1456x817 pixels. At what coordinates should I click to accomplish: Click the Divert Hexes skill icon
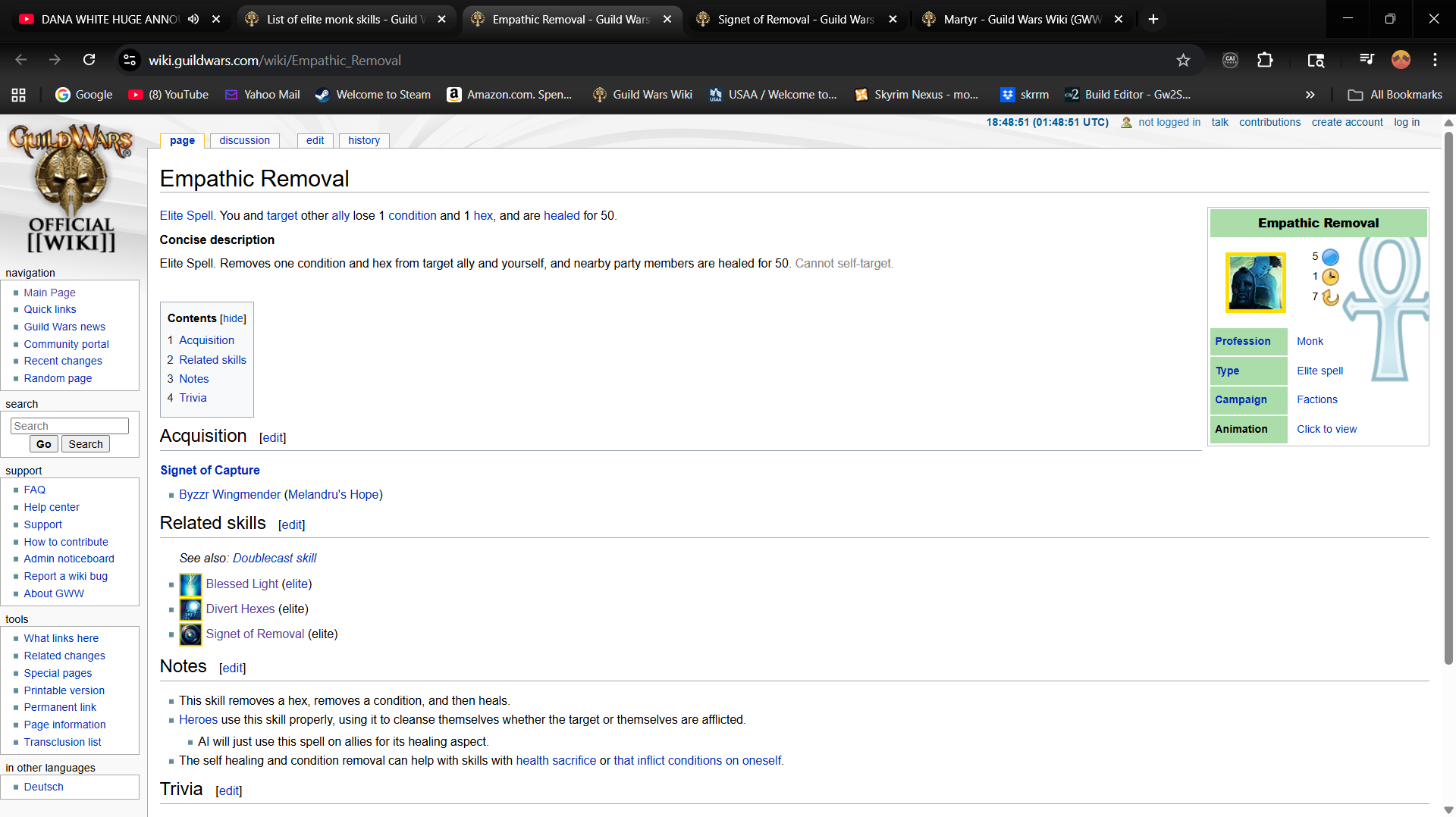pyautogui.click(x=190, y=609)
